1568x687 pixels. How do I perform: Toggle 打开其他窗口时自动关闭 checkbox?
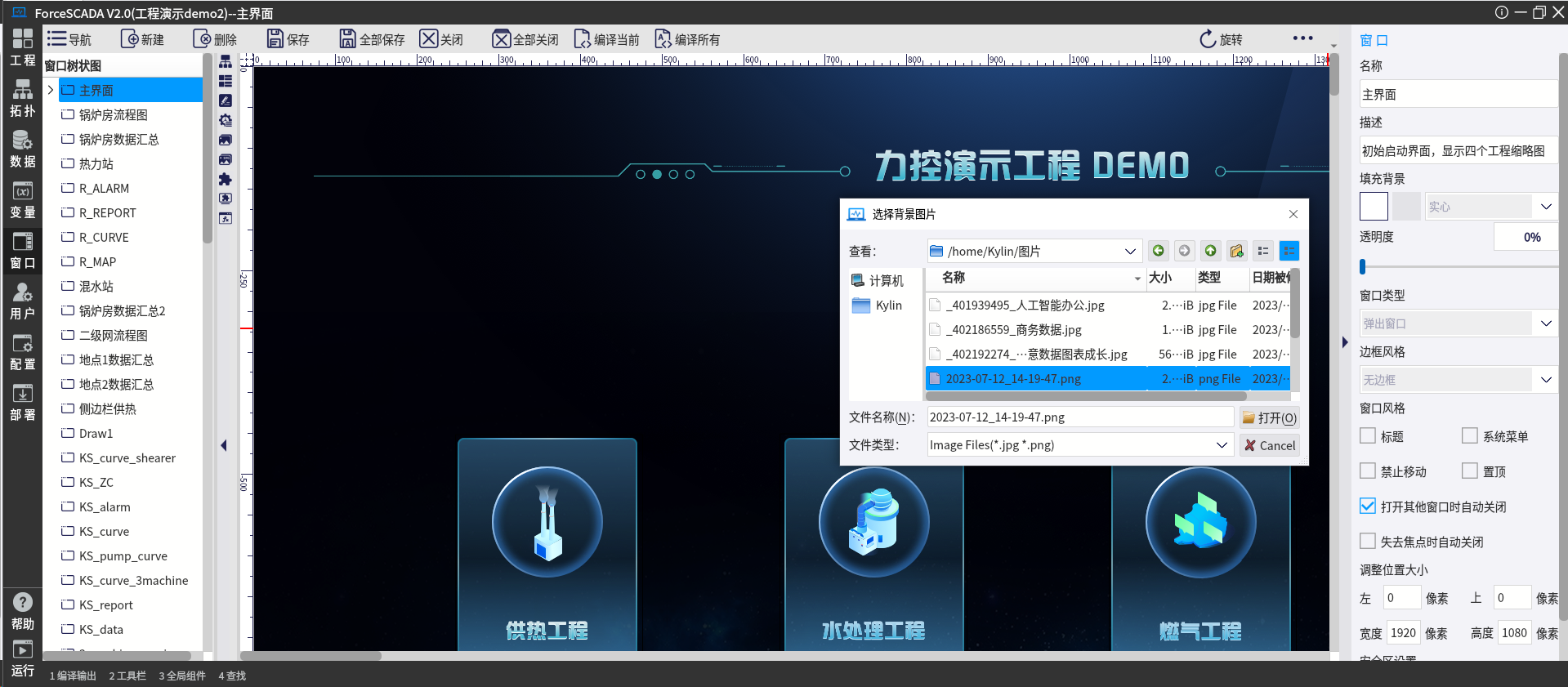[1368, 506]
